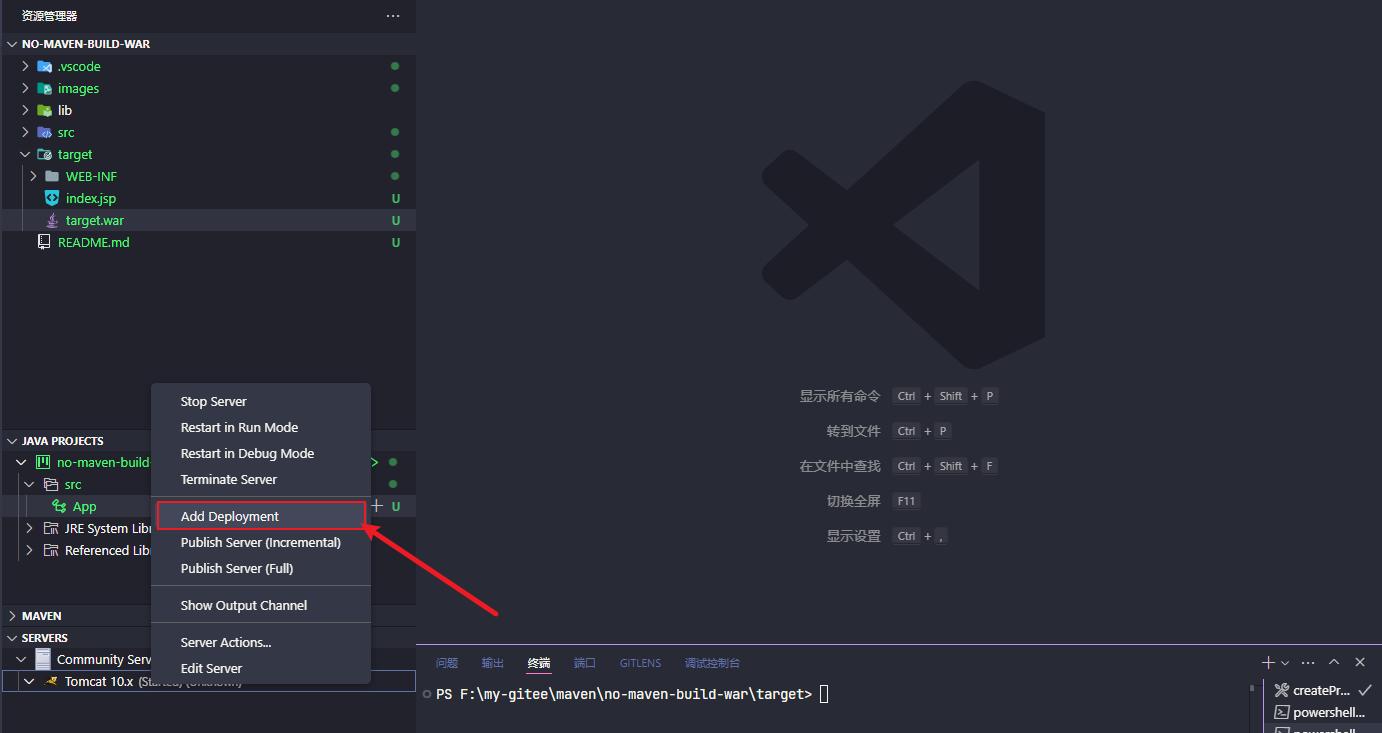The image size is (1382, 733).
Task: Select Stop Server in the context menu
Action: coord(213,401)
